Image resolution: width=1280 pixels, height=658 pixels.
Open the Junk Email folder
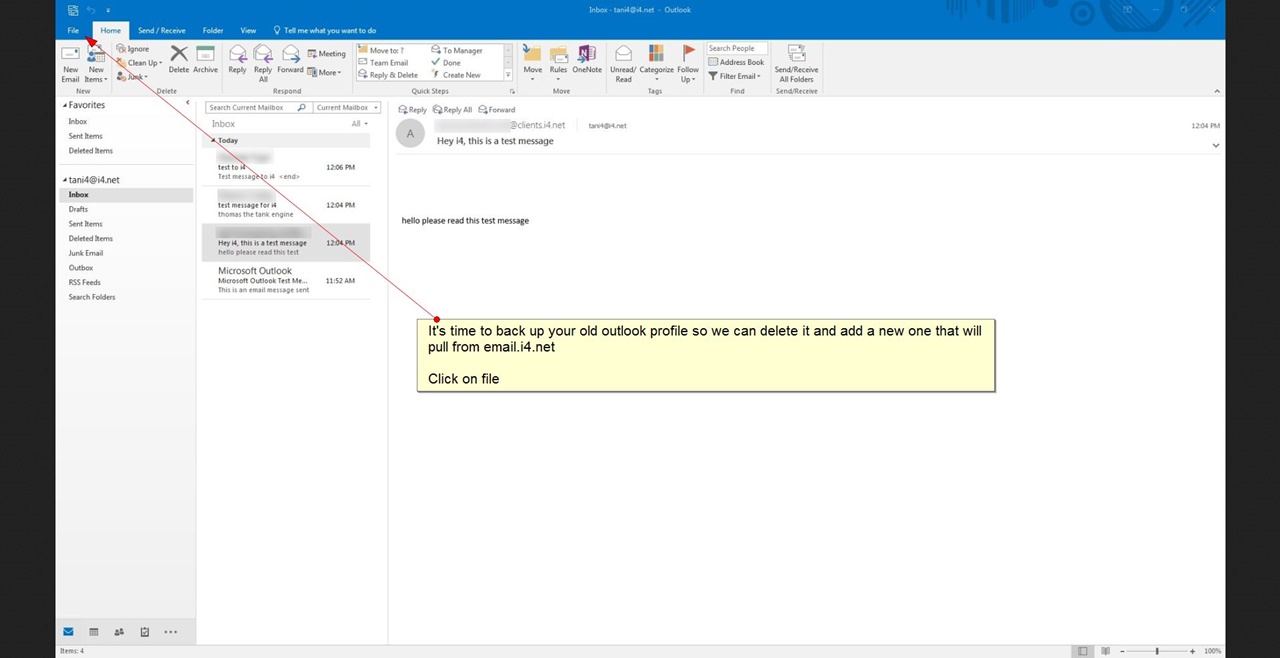pyautogui.click(x=86, y=253)
